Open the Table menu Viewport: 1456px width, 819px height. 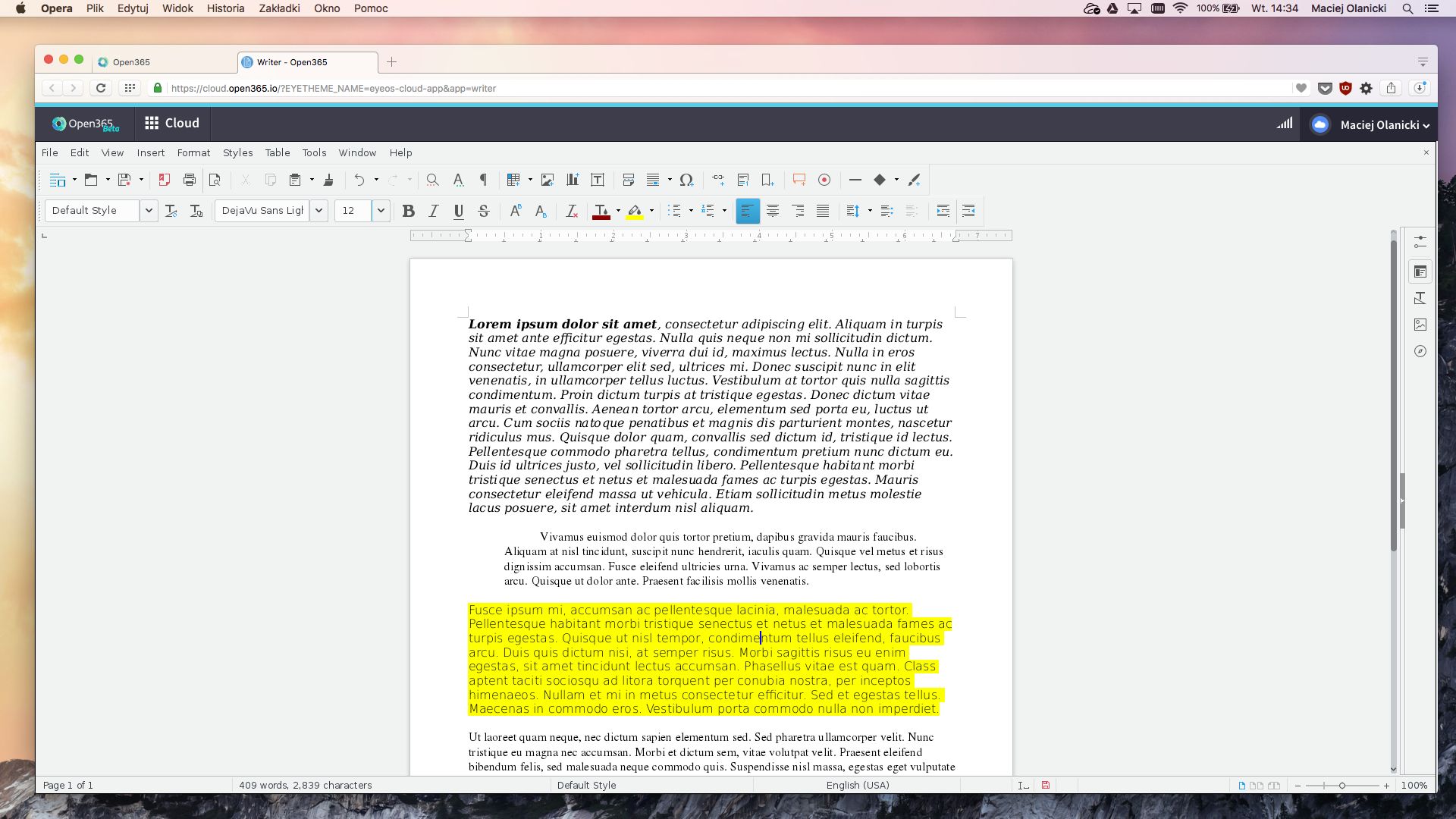click(x=278, y=152)
